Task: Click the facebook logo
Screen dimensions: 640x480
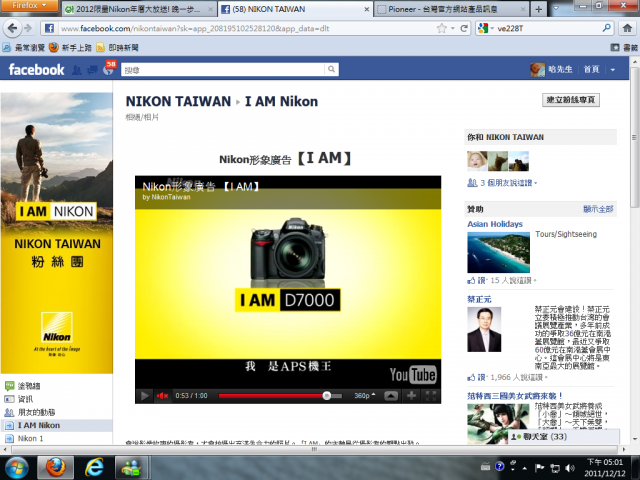Action: point(36,70)
